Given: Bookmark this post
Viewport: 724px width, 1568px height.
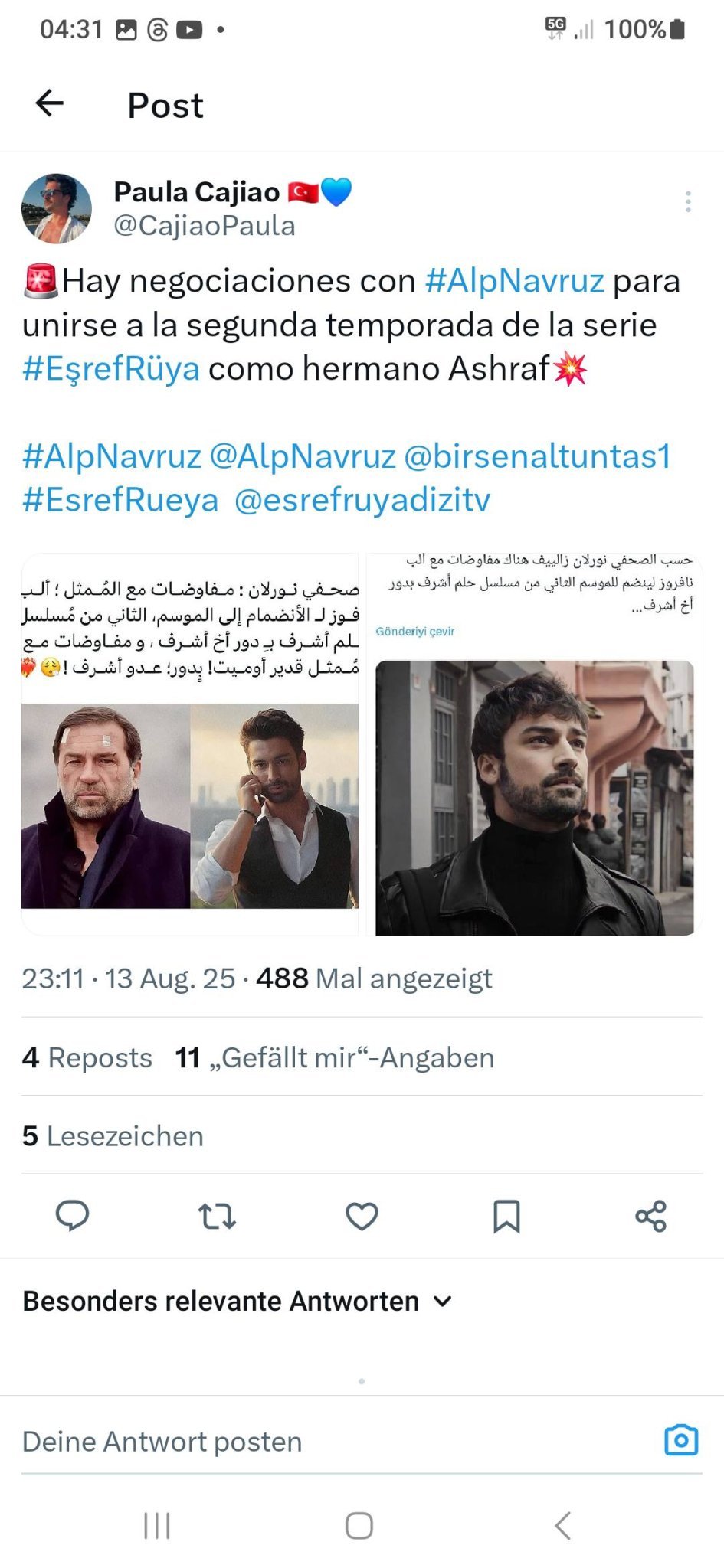Looking at the screenshot, I should point(506,1215).
